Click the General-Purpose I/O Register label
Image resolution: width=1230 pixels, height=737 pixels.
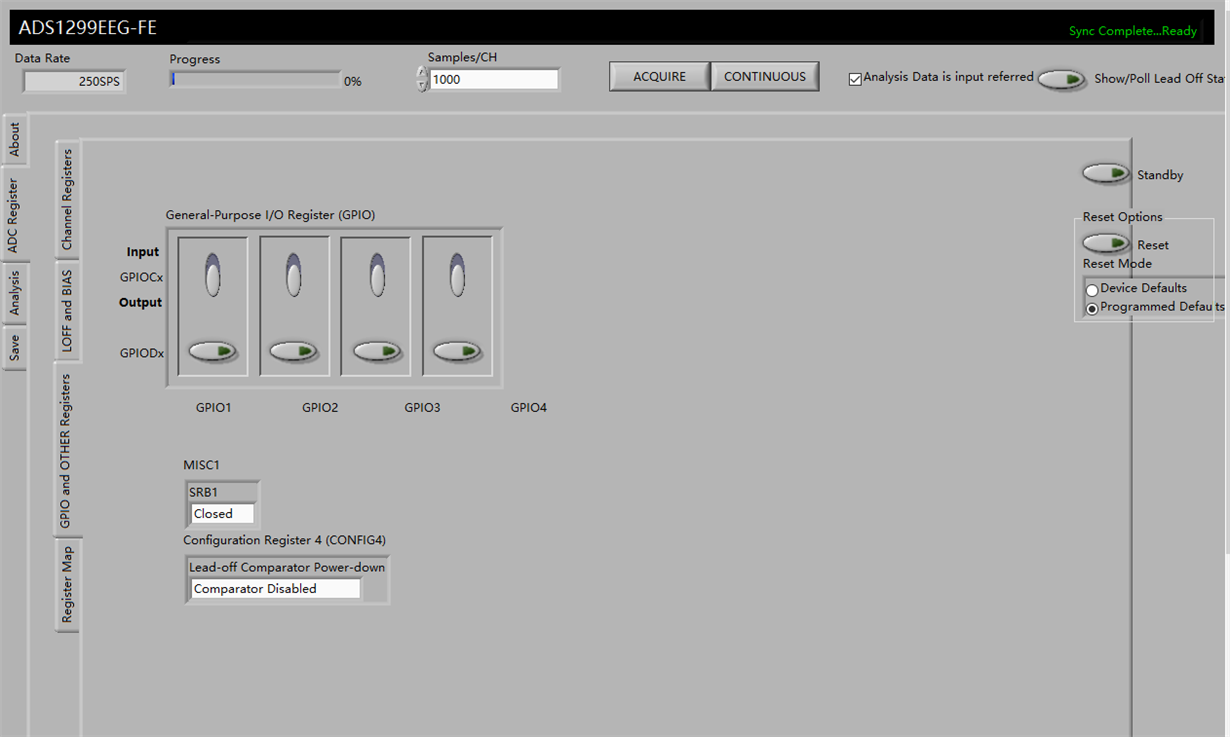tap(270, 215)
